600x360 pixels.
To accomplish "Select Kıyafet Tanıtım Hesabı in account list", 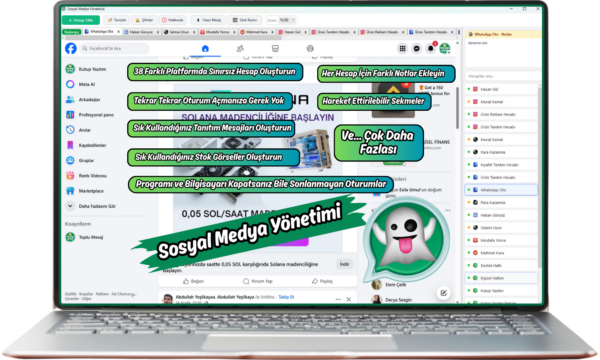I will pyautogui.click(x=501, y=165).
